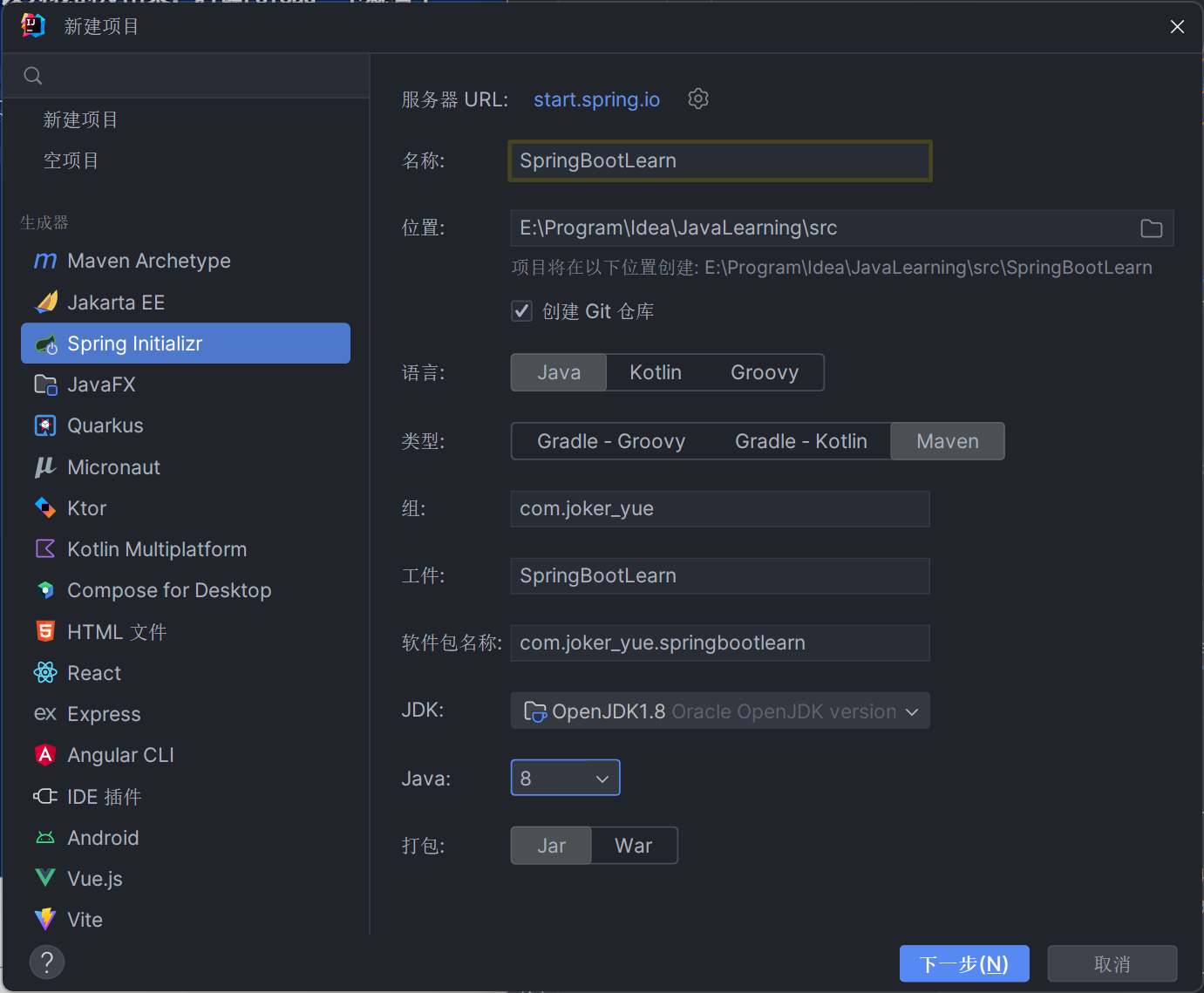Screen dimensions: 1204x993
Task: Select 空项目 in the left list
Action: coord(71,160)
